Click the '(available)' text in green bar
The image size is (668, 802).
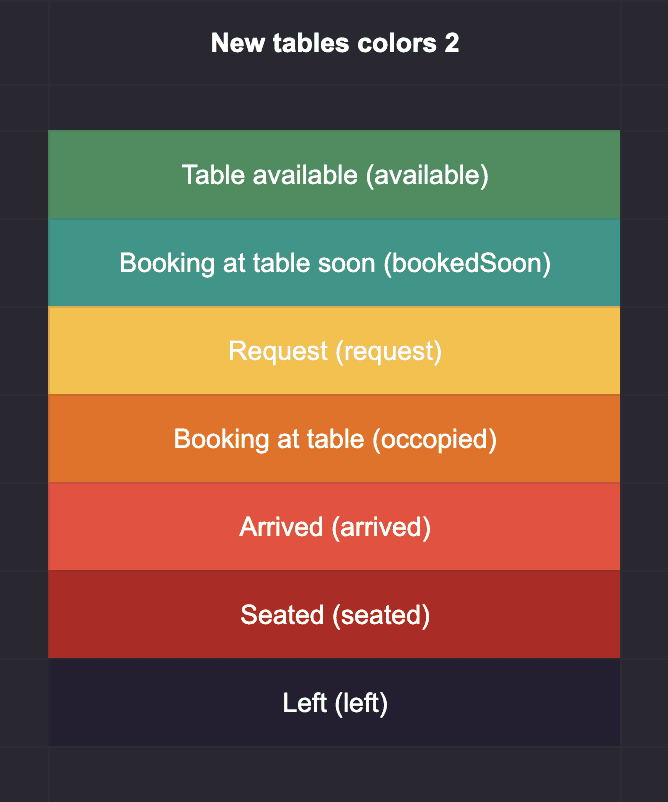(x=427, y=175)
